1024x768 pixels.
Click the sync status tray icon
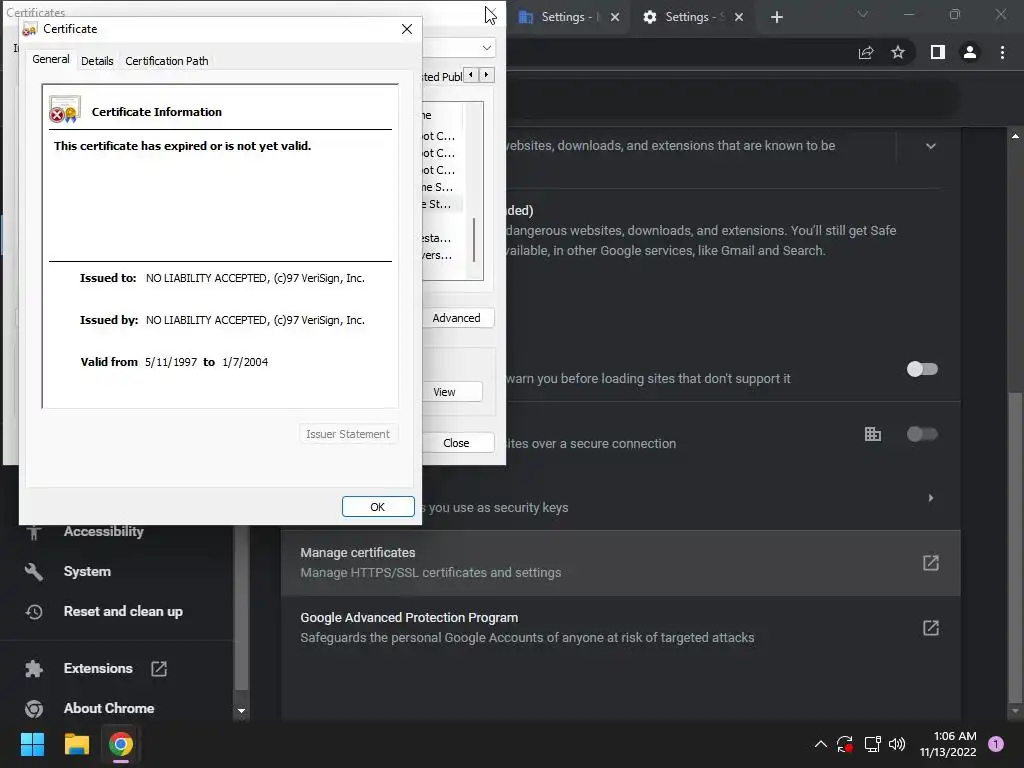click(845, 744)
